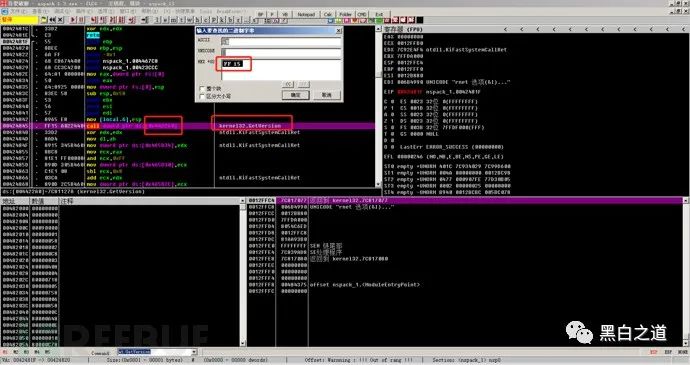The width and height of the screenshot is (690, 365).
Task: Open Calc from the toolbar
Action: coord(328,14)
